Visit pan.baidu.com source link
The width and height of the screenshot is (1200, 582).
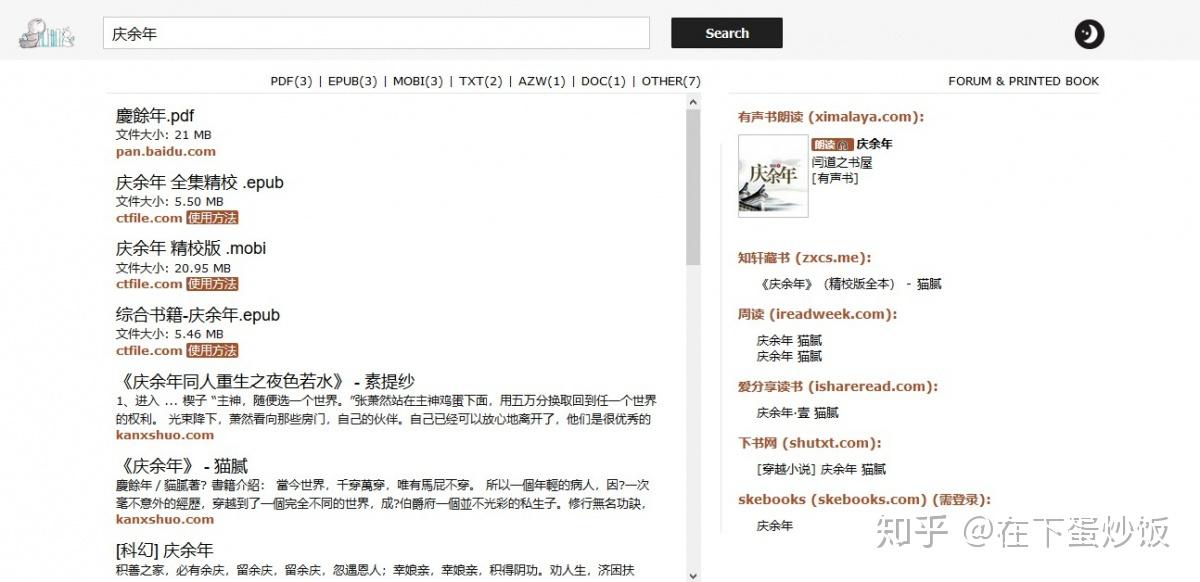(166, 151)
